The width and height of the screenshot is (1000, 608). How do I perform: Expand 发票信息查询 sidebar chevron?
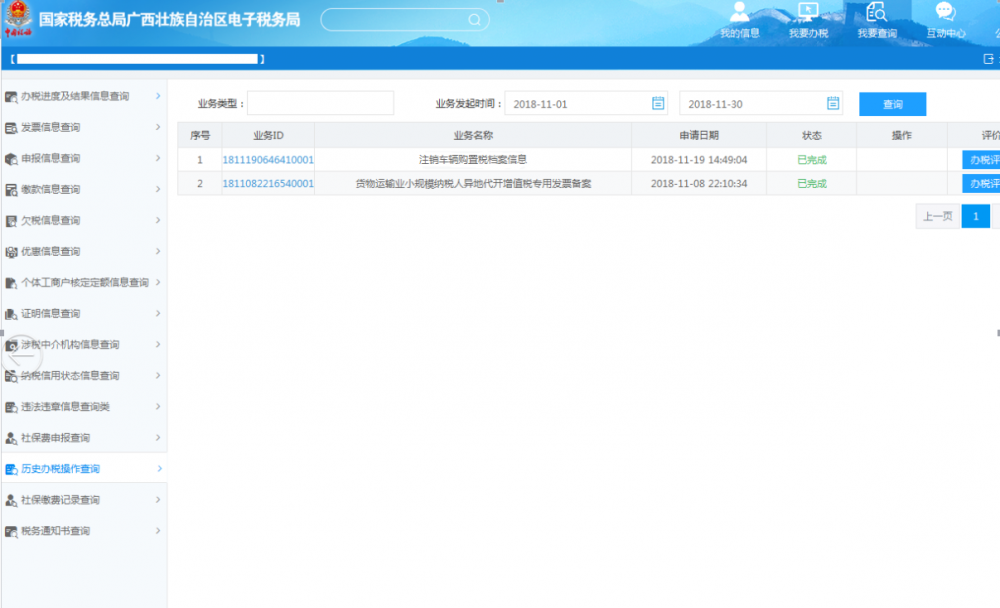[x=158, y=127]
